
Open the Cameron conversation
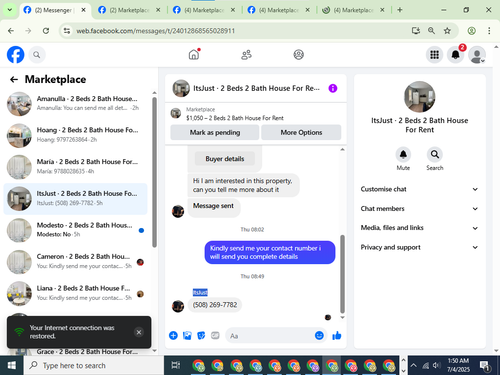click(x=75, y=262)
